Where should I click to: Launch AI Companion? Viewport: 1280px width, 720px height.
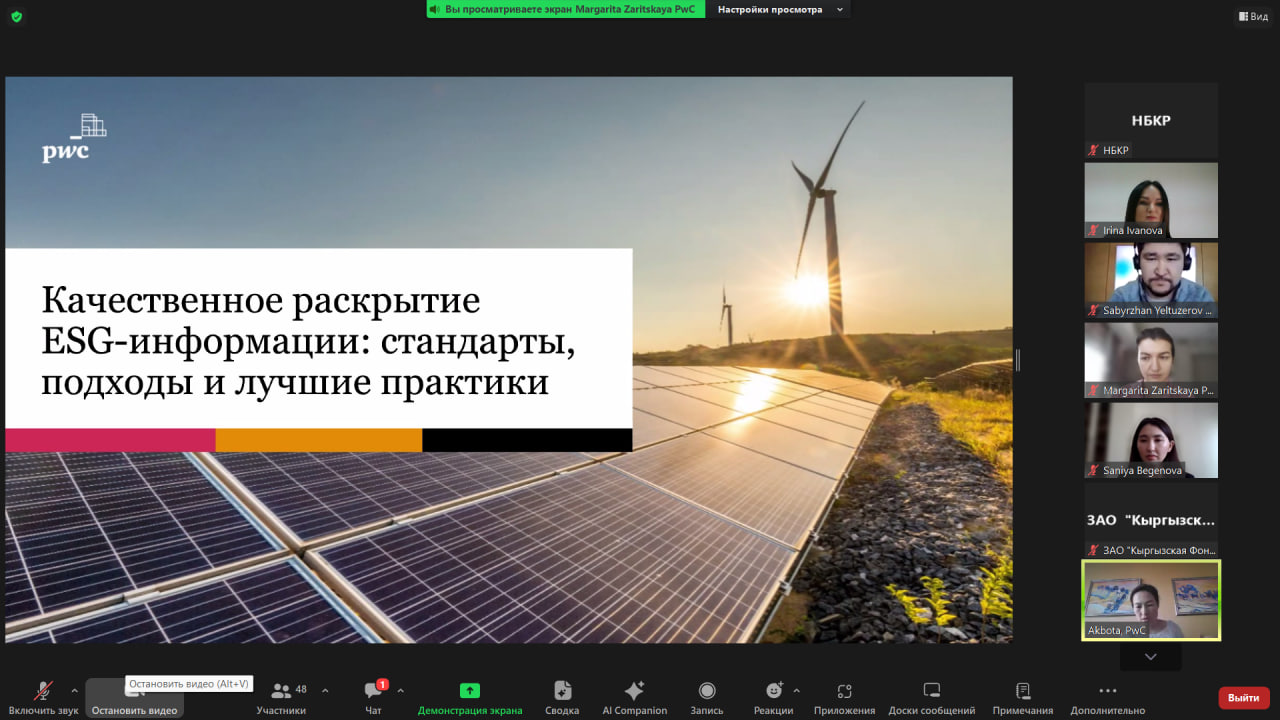coord(634,697)
